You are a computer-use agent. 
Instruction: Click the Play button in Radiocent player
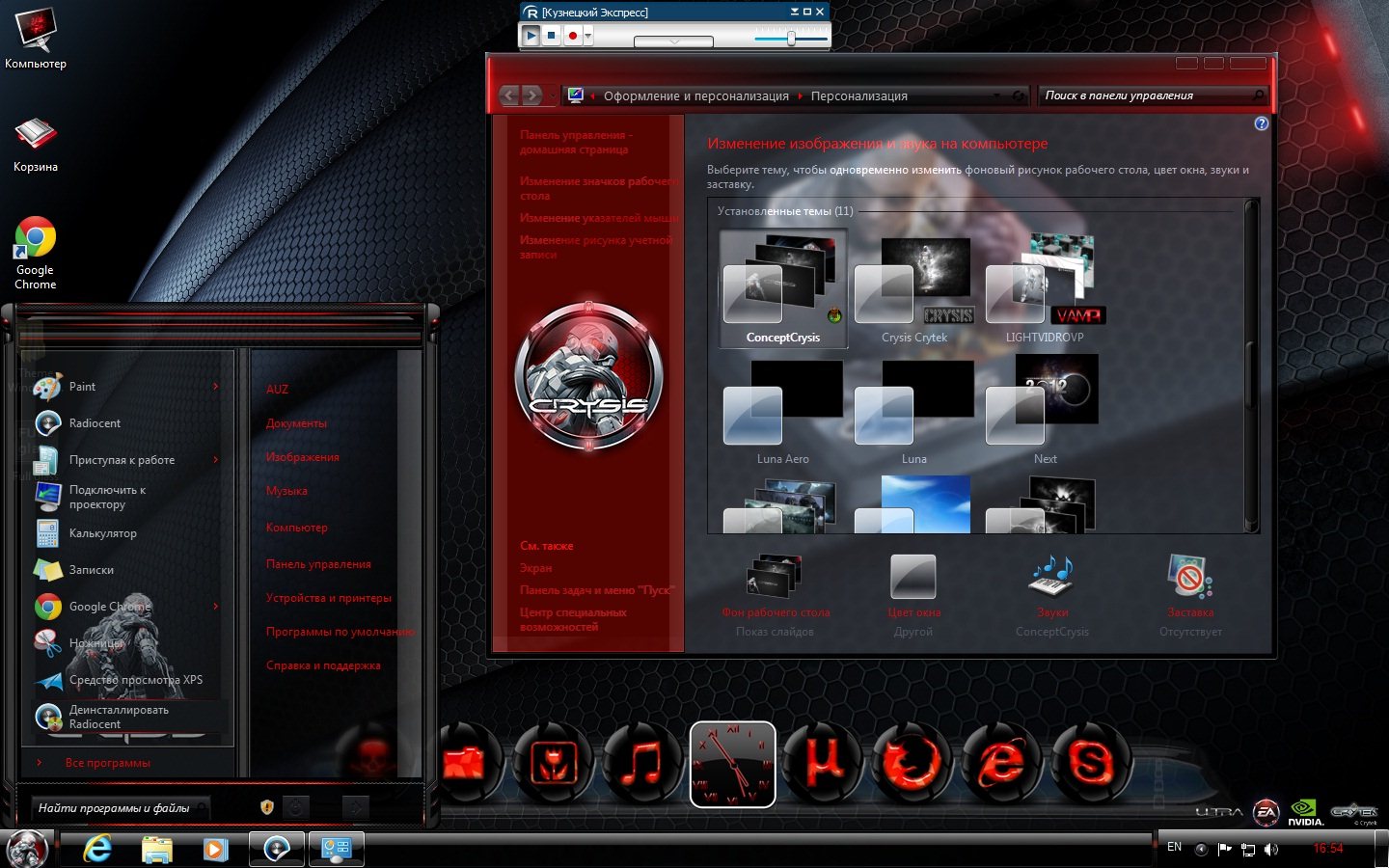(x=531, y=36)
